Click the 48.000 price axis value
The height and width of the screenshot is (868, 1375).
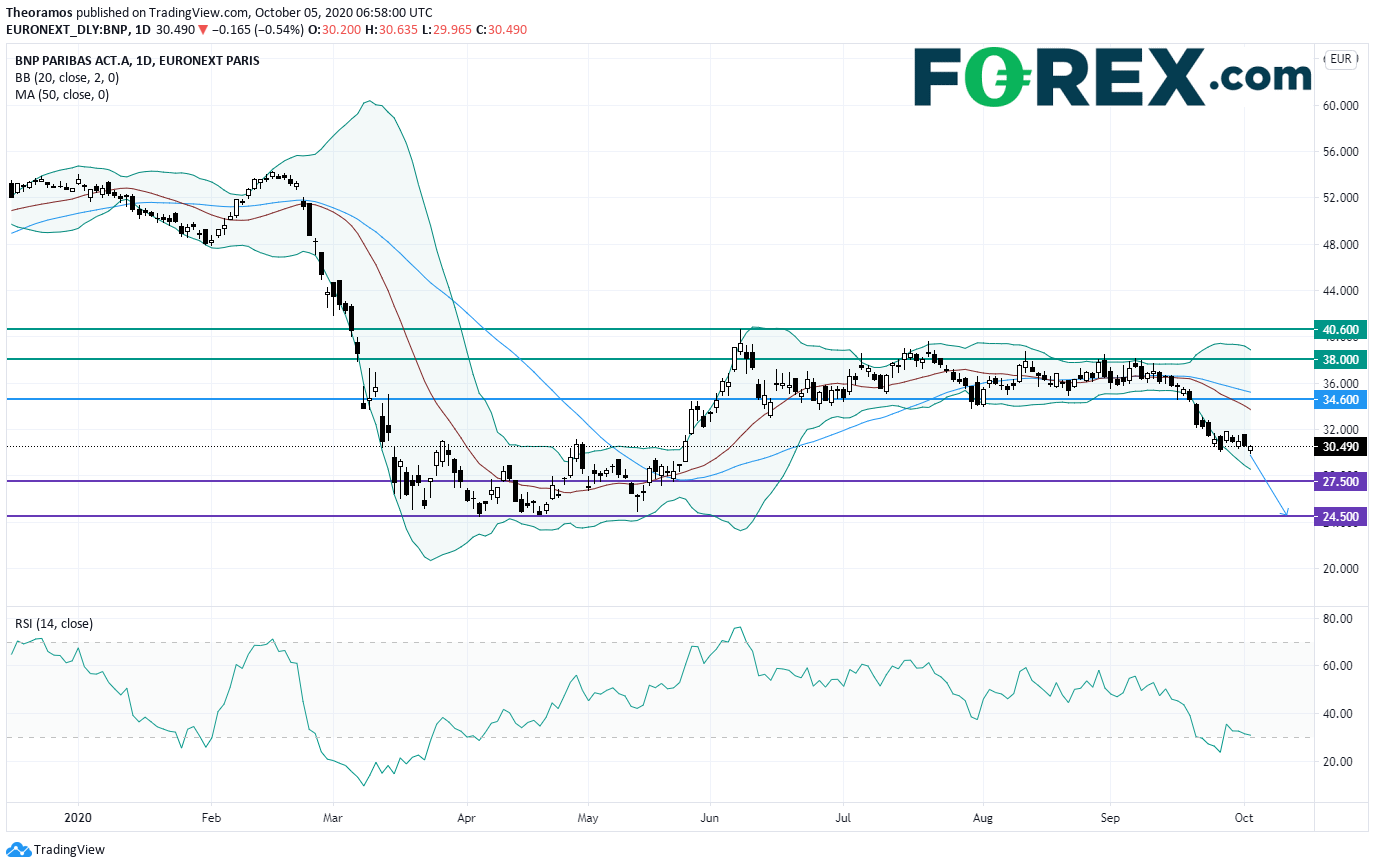point(1340,244)
